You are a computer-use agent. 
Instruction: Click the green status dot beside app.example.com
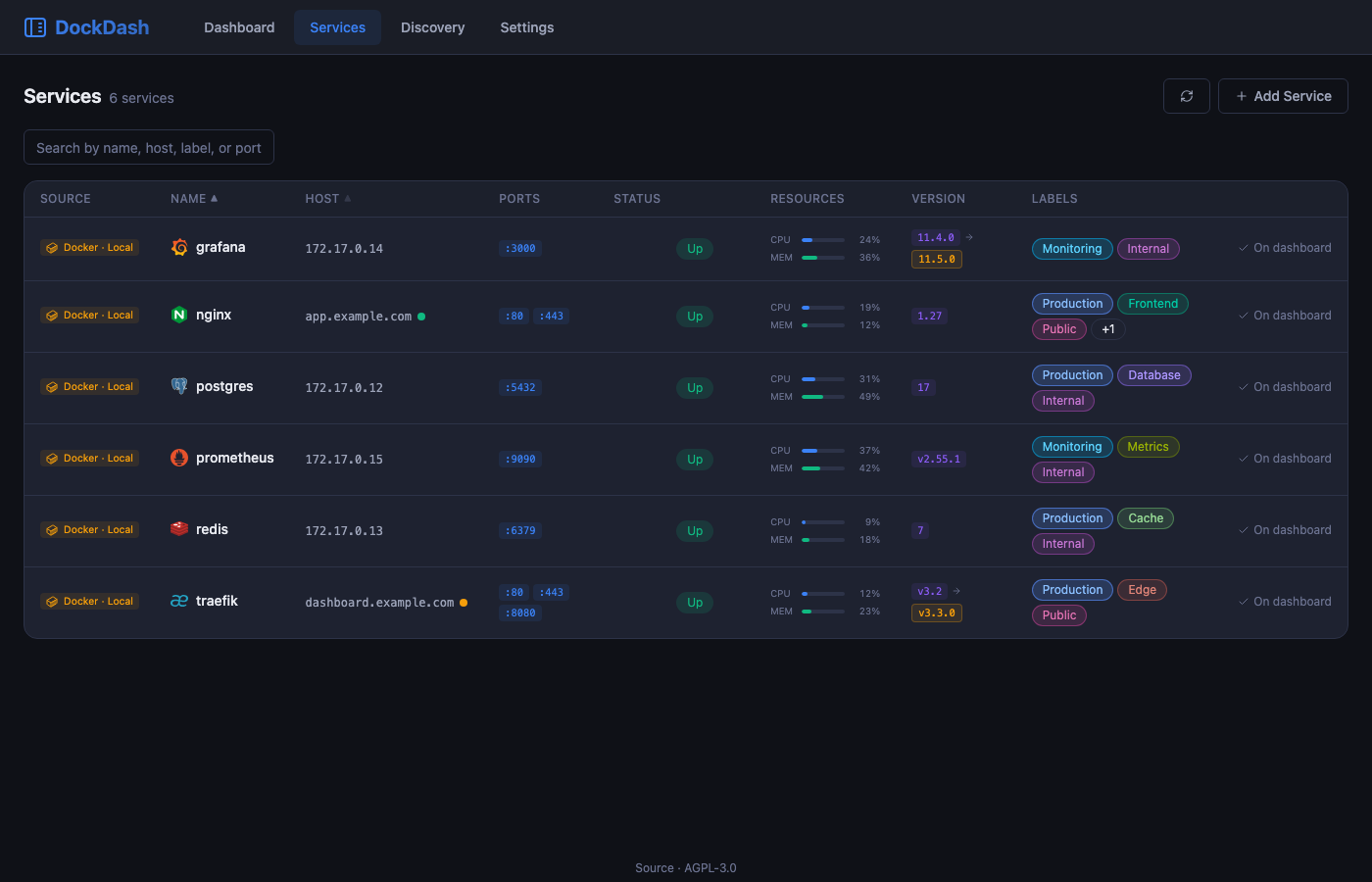421,317
